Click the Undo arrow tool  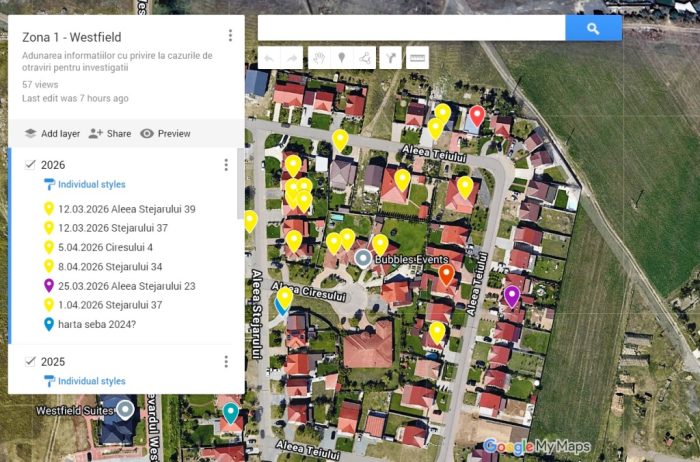click(x=269, y=58)
